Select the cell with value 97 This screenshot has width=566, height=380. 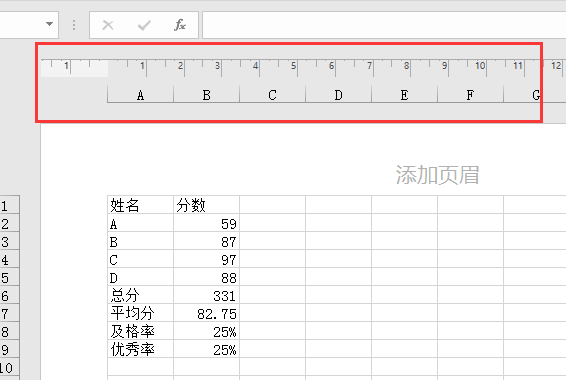click(206, 259)
